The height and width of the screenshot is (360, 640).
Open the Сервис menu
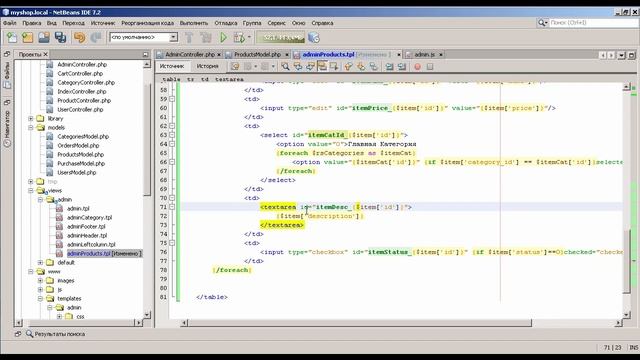pos(276,23)
